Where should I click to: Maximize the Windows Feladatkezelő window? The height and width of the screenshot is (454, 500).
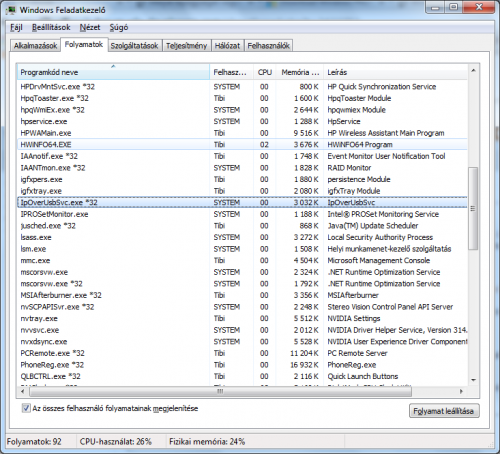click(454, 7)
